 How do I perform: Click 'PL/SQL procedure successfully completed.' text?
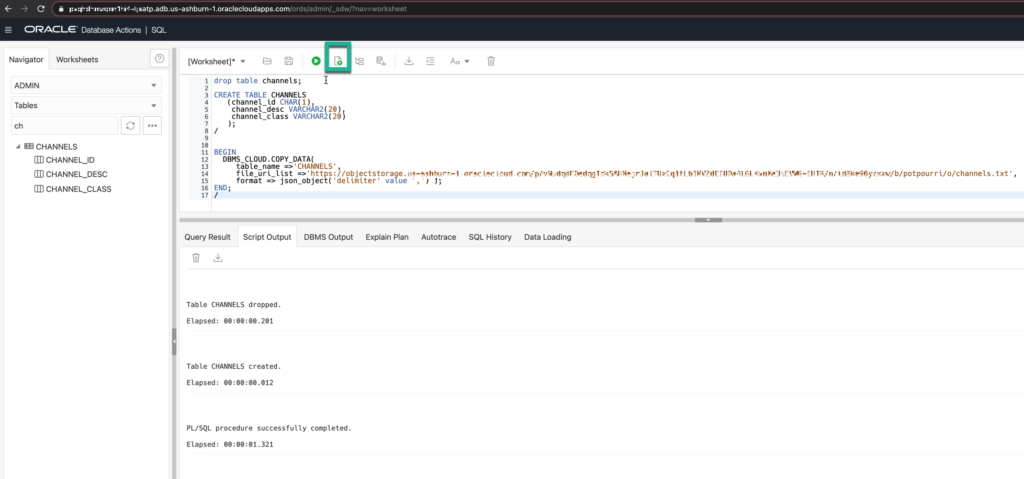click(269, 429)
